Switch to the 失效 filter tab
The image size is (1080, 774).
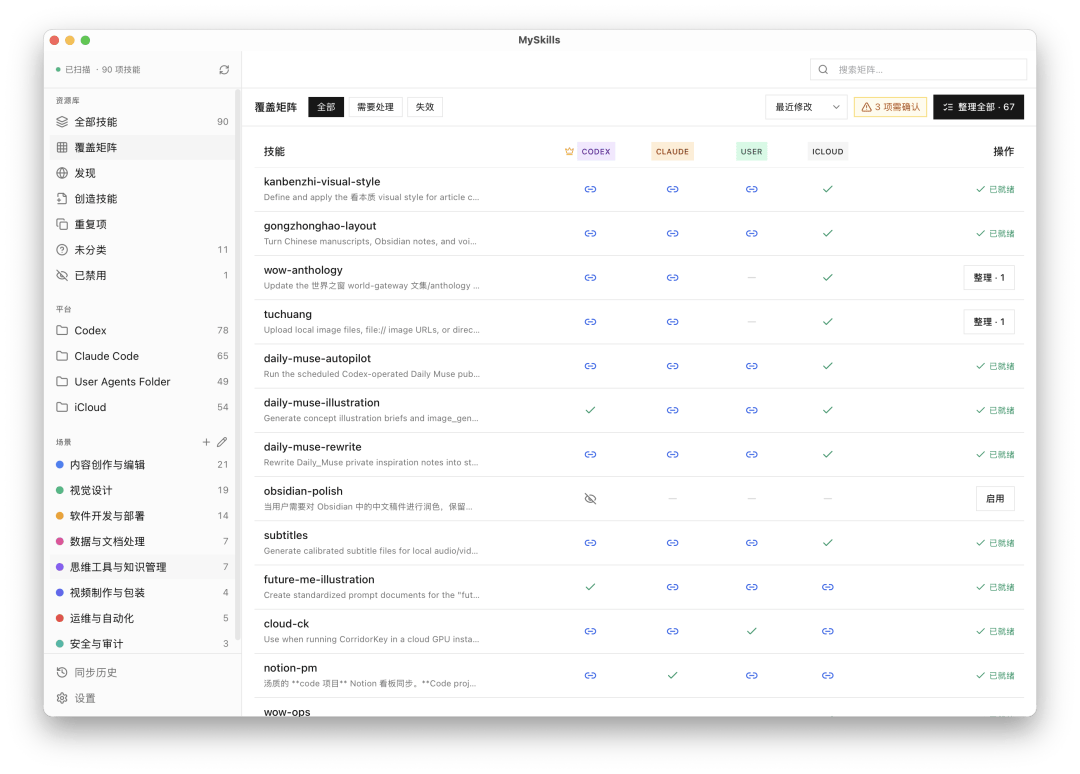(425, 107)
